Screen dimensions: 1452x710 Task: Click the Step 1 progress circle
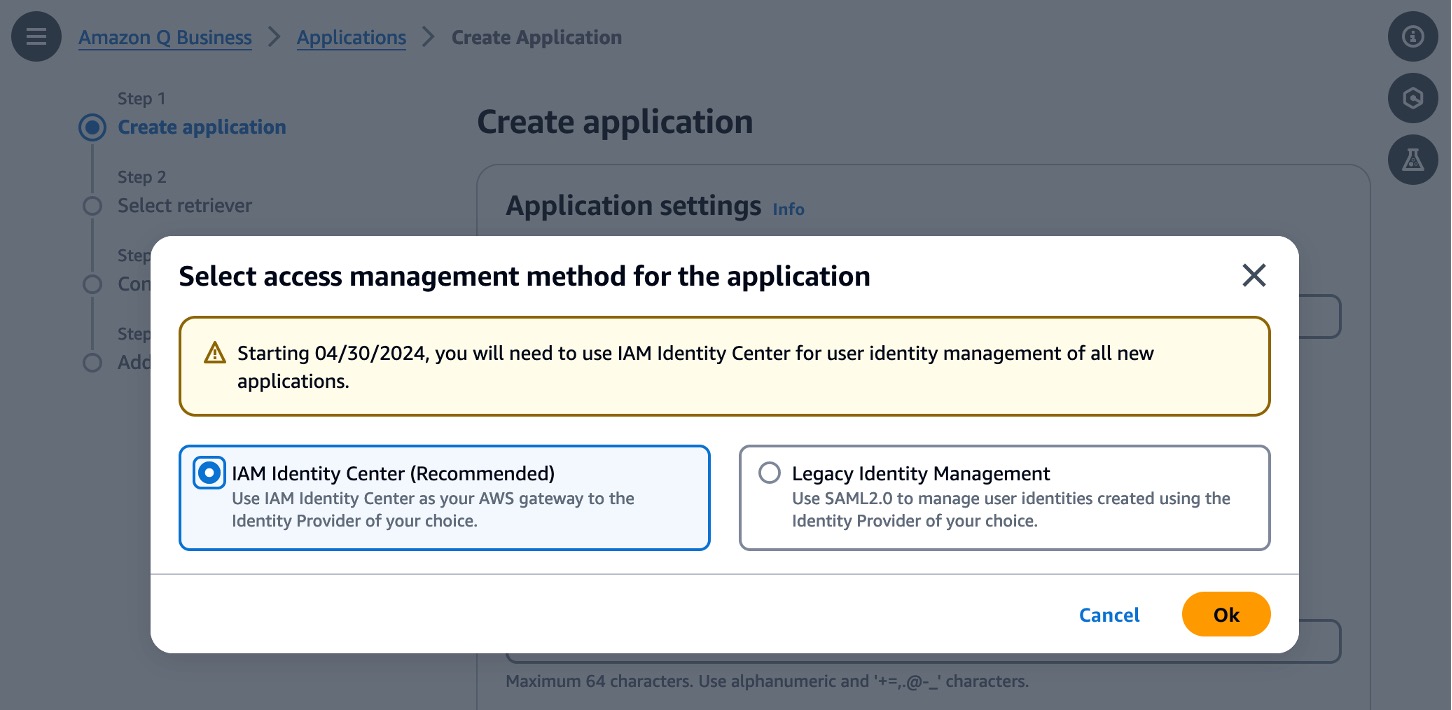[93, 127]
